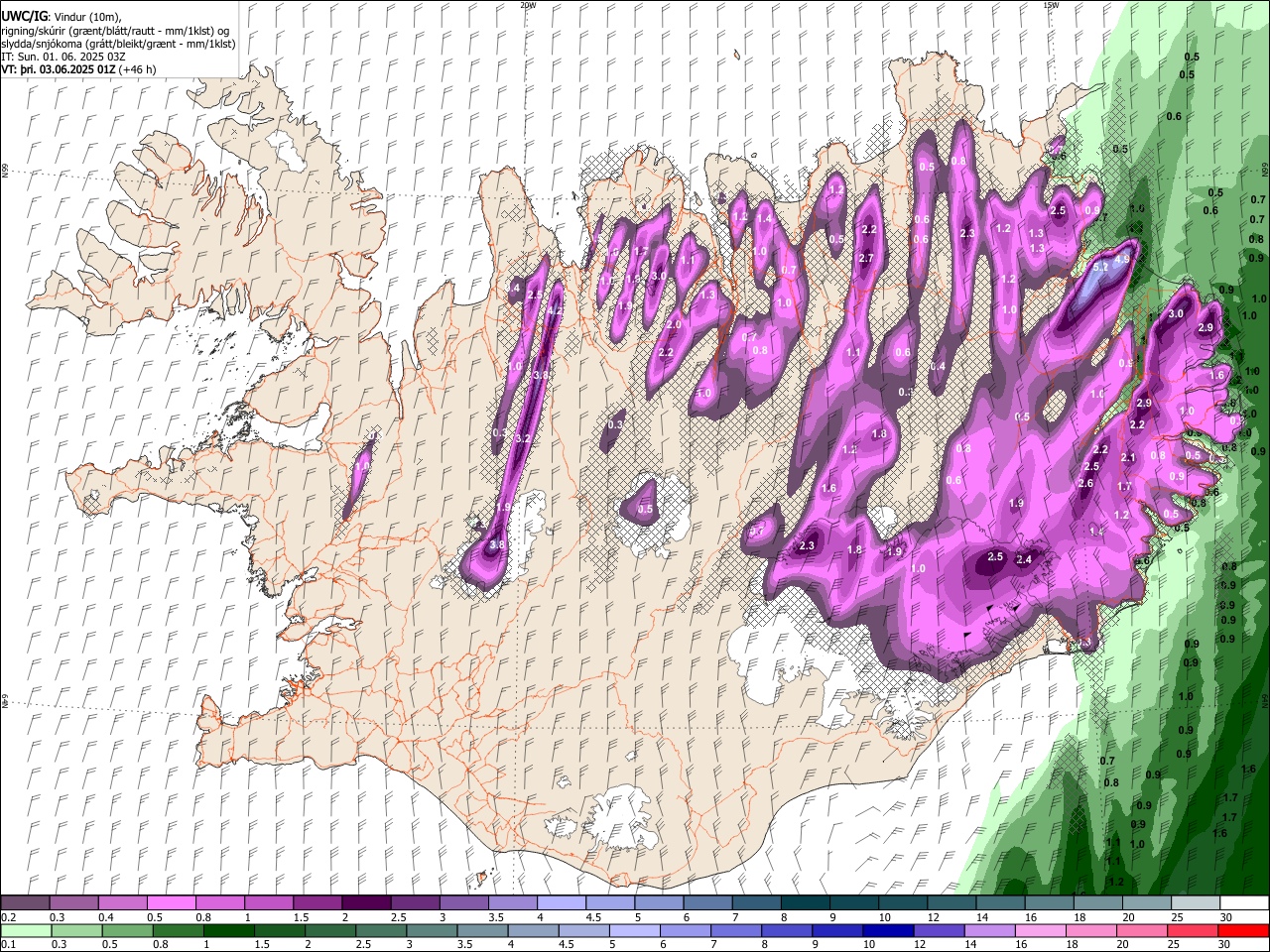Screen dimensions: 1270x952
Task: Click the darkest purple swatch above snow label 2
Action: click(365, 903)
